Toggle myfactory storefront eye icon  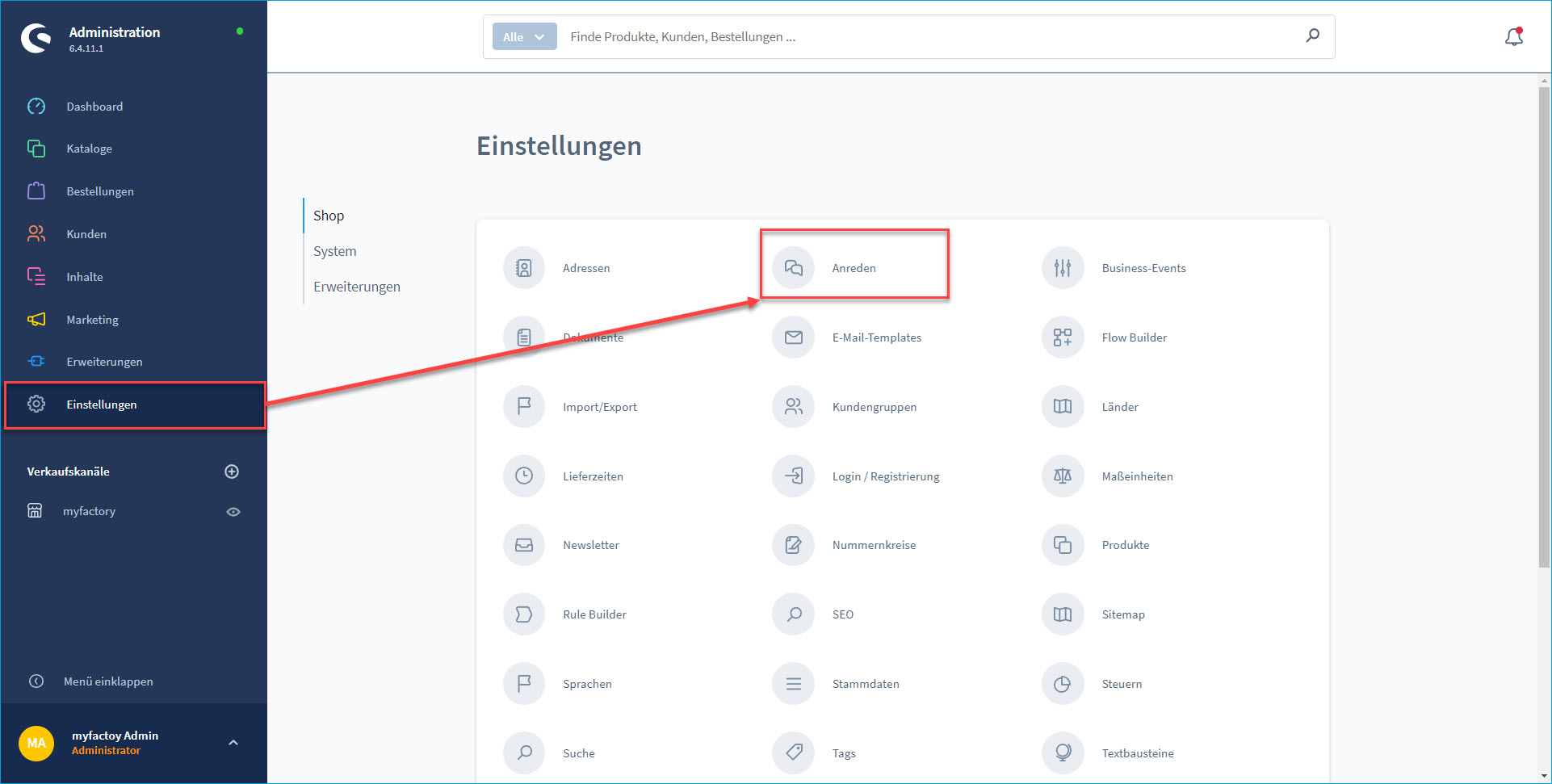[x=233, y=512]
